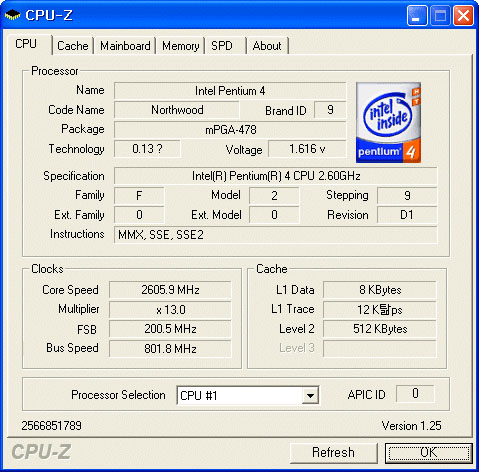Click the number 2566851789 at bottom left
This screenshot has height=472, width=479.
(x=51, y=426)
